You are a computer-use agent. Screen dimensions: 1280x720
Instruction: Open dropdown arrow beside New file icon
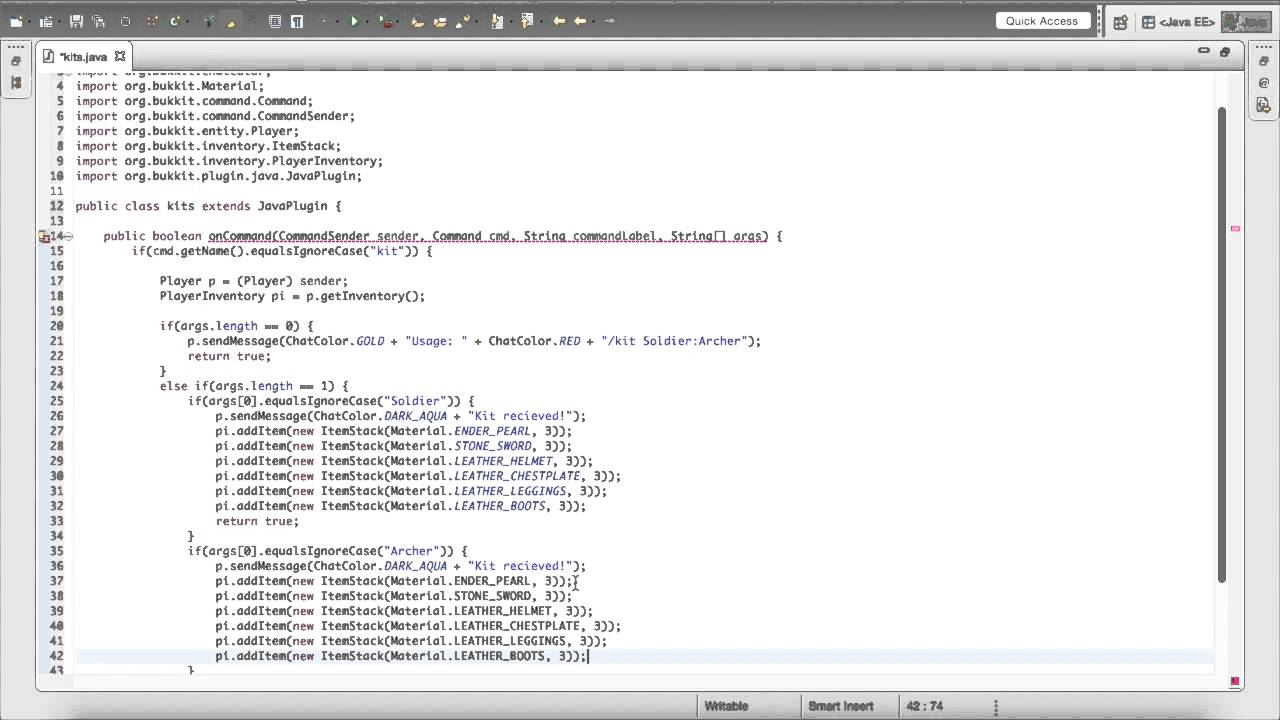(x=30, y=22)
